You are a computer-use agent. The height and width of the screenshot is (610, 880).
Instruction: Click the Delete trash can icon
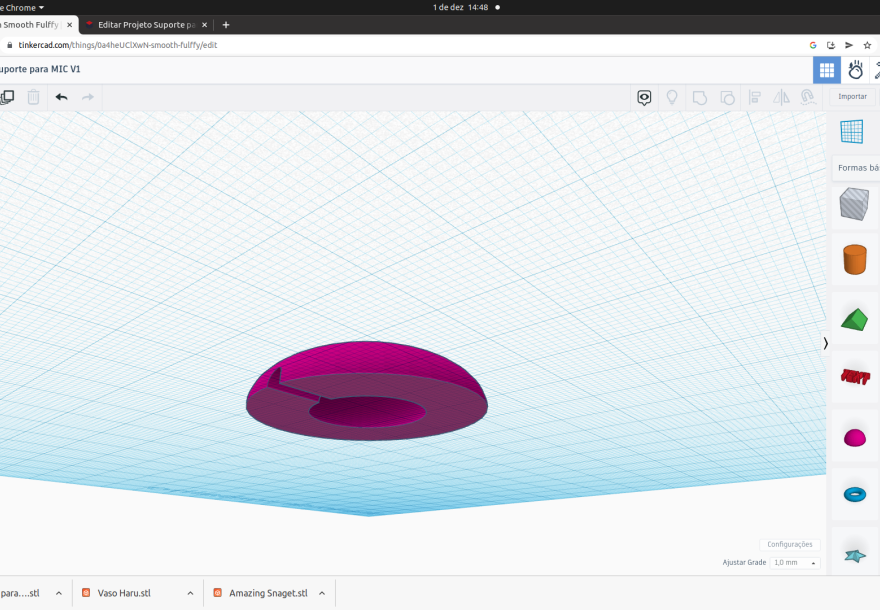click(x=34, y=97)
